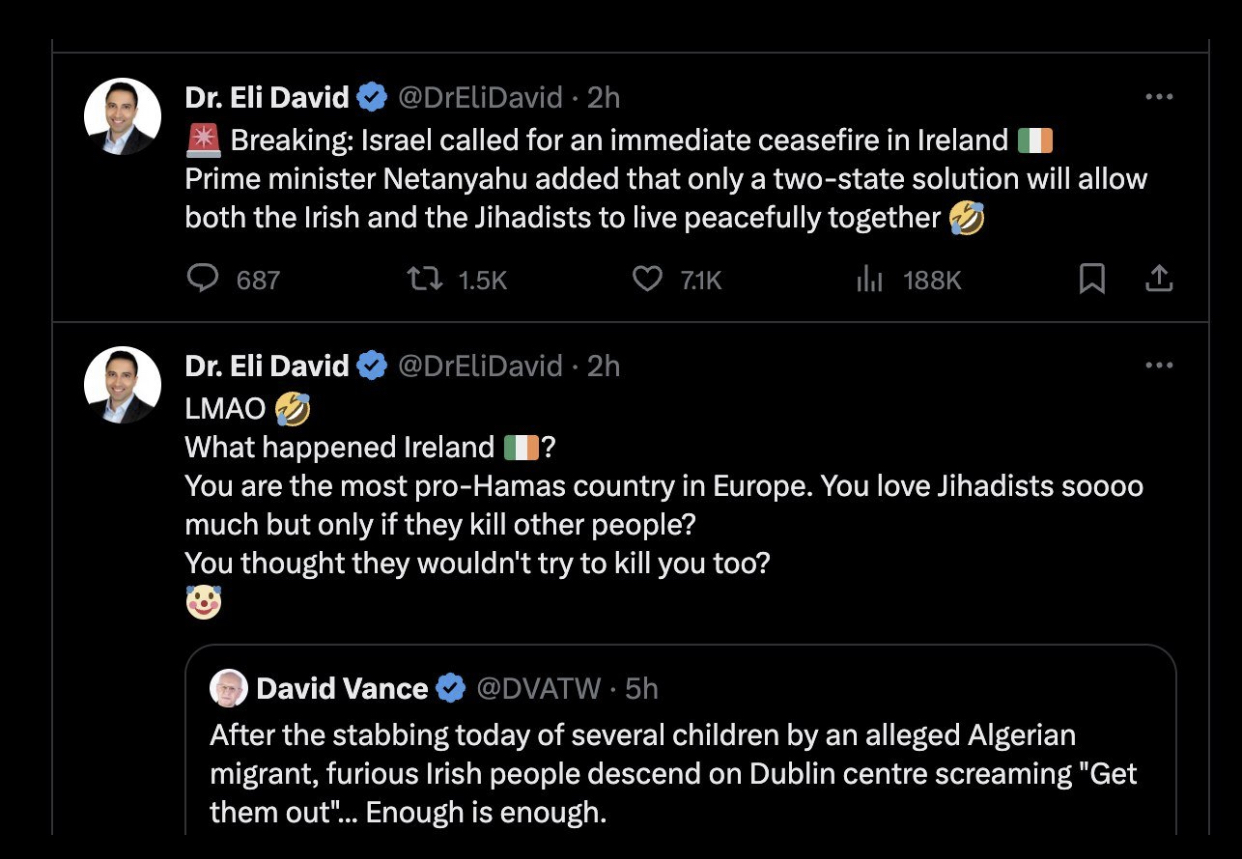The height and width of the screenshot is (859, 1242).
Task: Open David Vance small avatar
Action: pos(229,688)
